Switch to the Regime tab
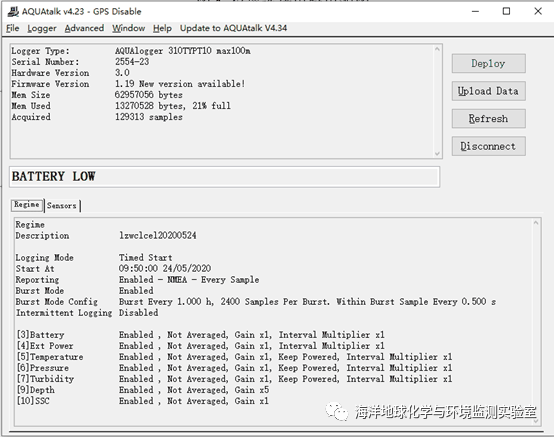This screenshot has width=554, height=437. [27, 205]
